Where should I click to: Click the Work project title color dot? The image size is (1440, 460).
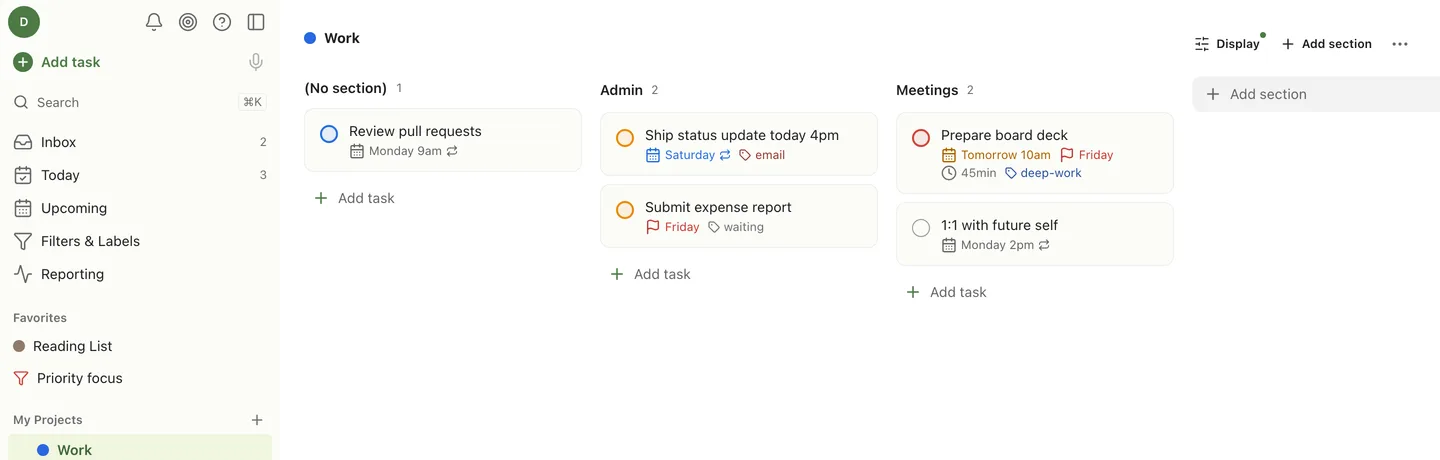pyautogui.click(x=310, y=38)
